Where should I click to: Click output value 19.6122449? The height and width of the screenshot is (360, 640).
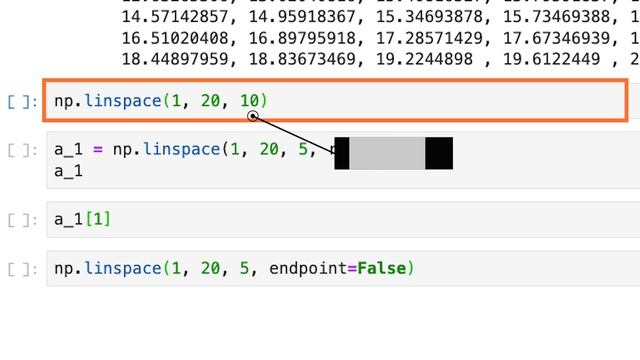click(x=551, y=59)
